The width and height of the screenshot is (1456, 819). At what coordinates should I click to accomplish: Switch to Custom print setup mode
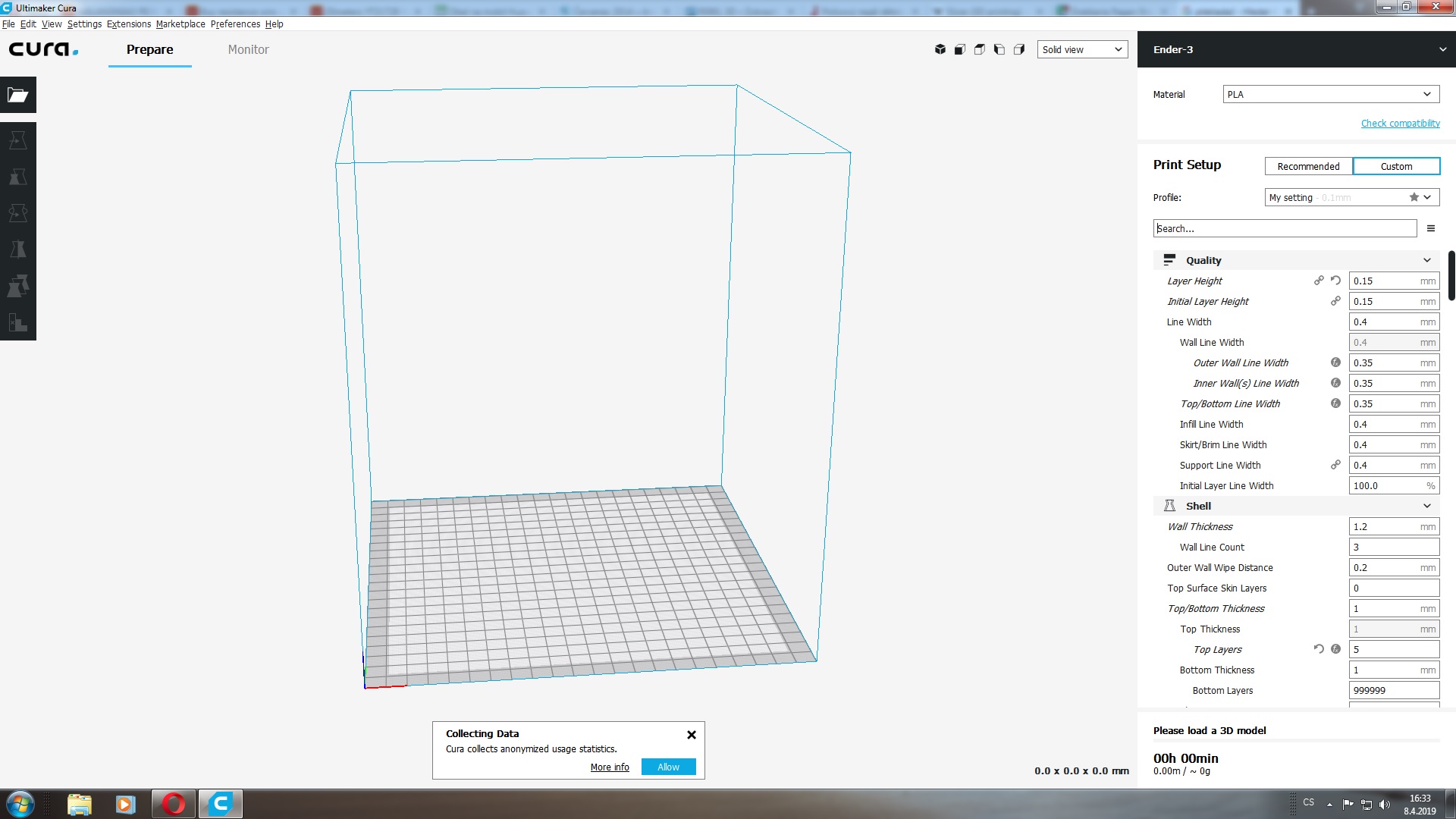[x=1396, y=166]
